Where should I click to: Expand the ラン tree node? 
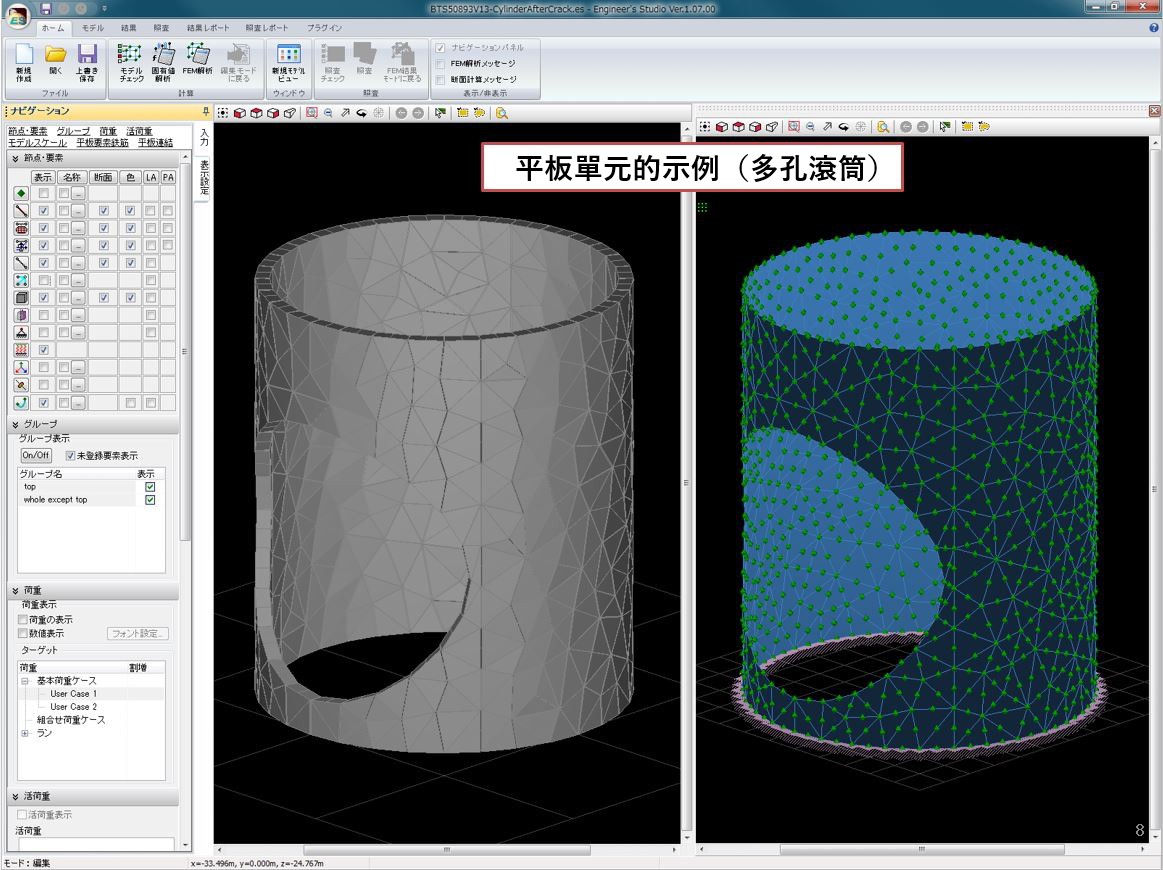pos(25,733)
